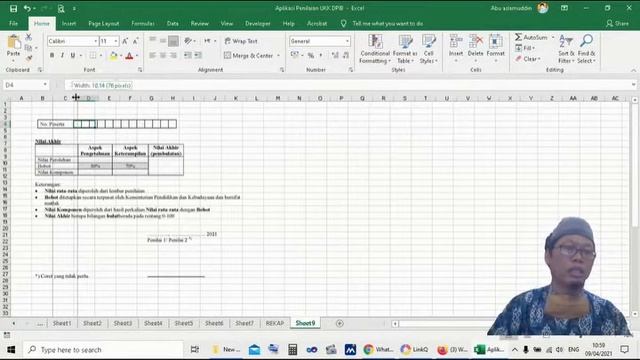Open the File menu
640x360 pixels.
coord(13,24)
